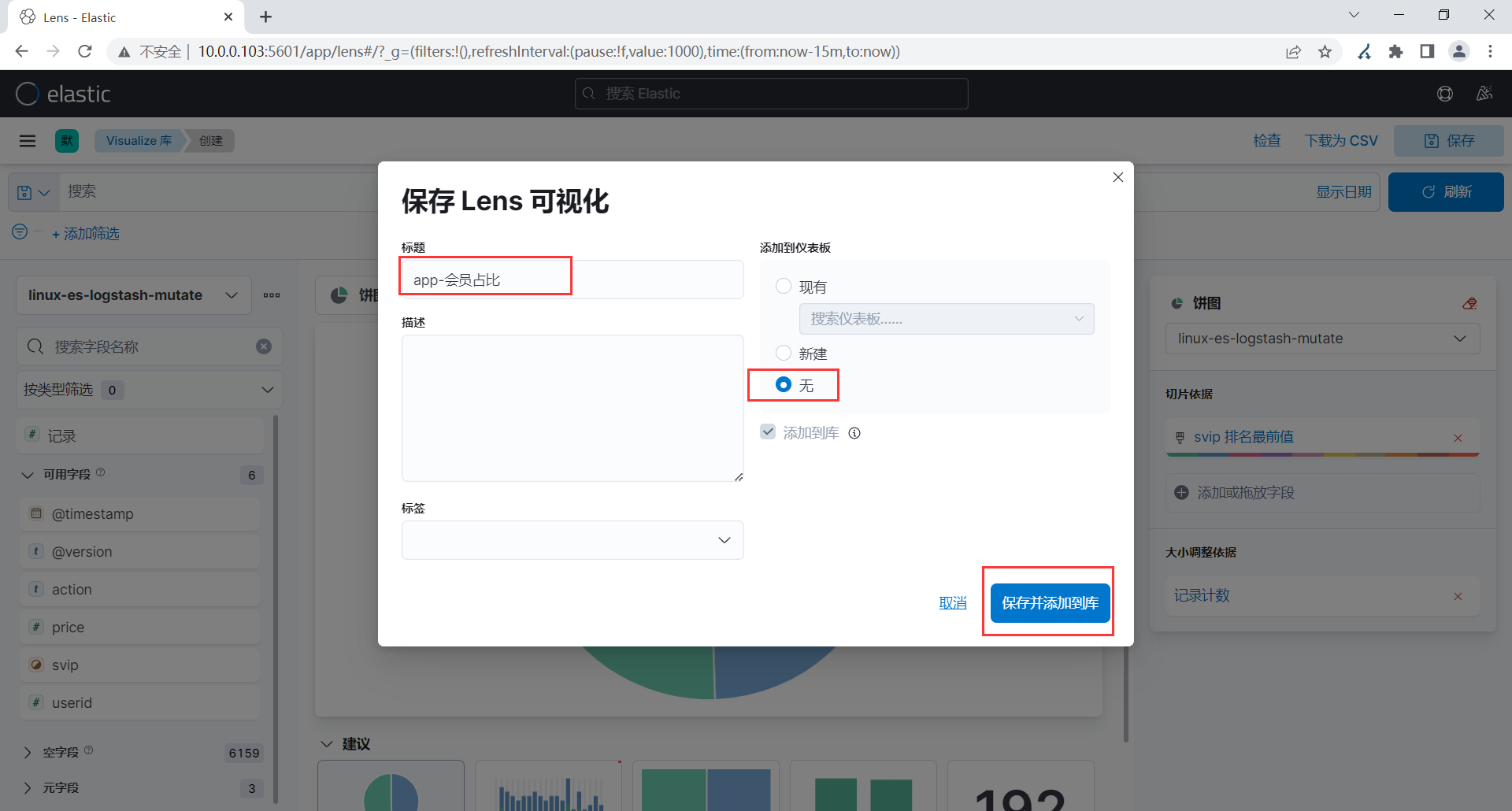Select the 新建 dashboard radio option

click(784, 353)
